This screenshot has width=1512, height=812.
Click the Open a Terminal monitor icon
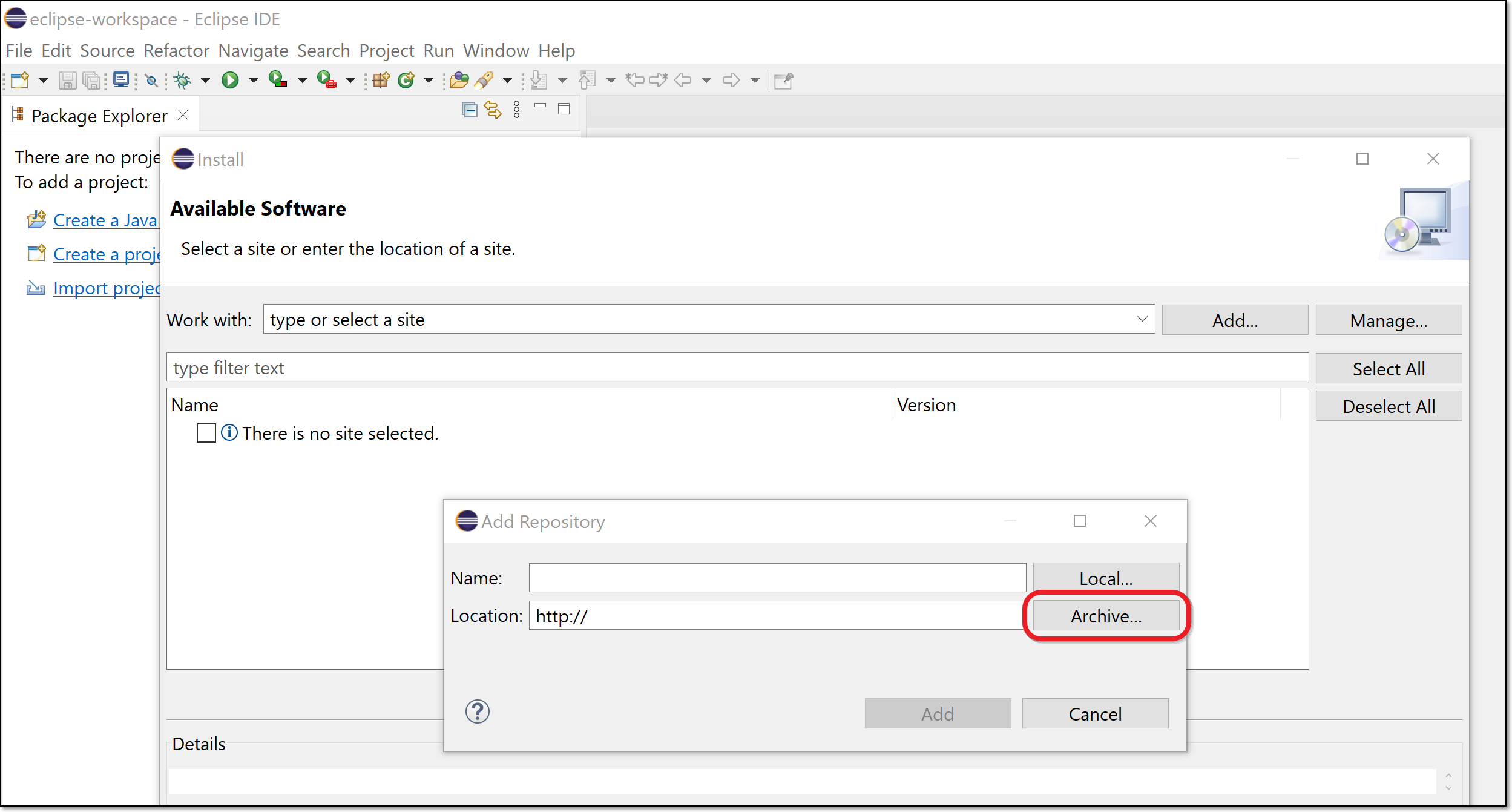(121, 80)
